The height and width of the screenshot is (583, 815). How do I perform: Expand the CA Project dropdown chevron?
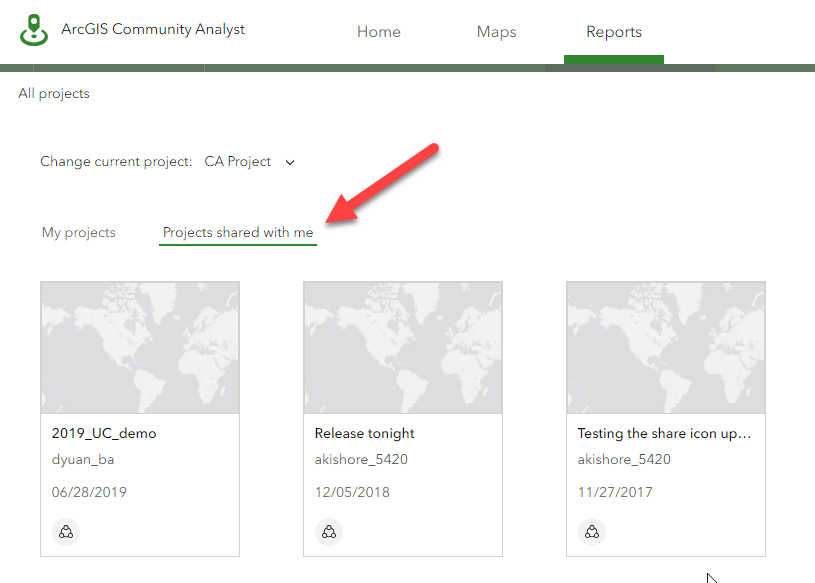click(290, 162)
